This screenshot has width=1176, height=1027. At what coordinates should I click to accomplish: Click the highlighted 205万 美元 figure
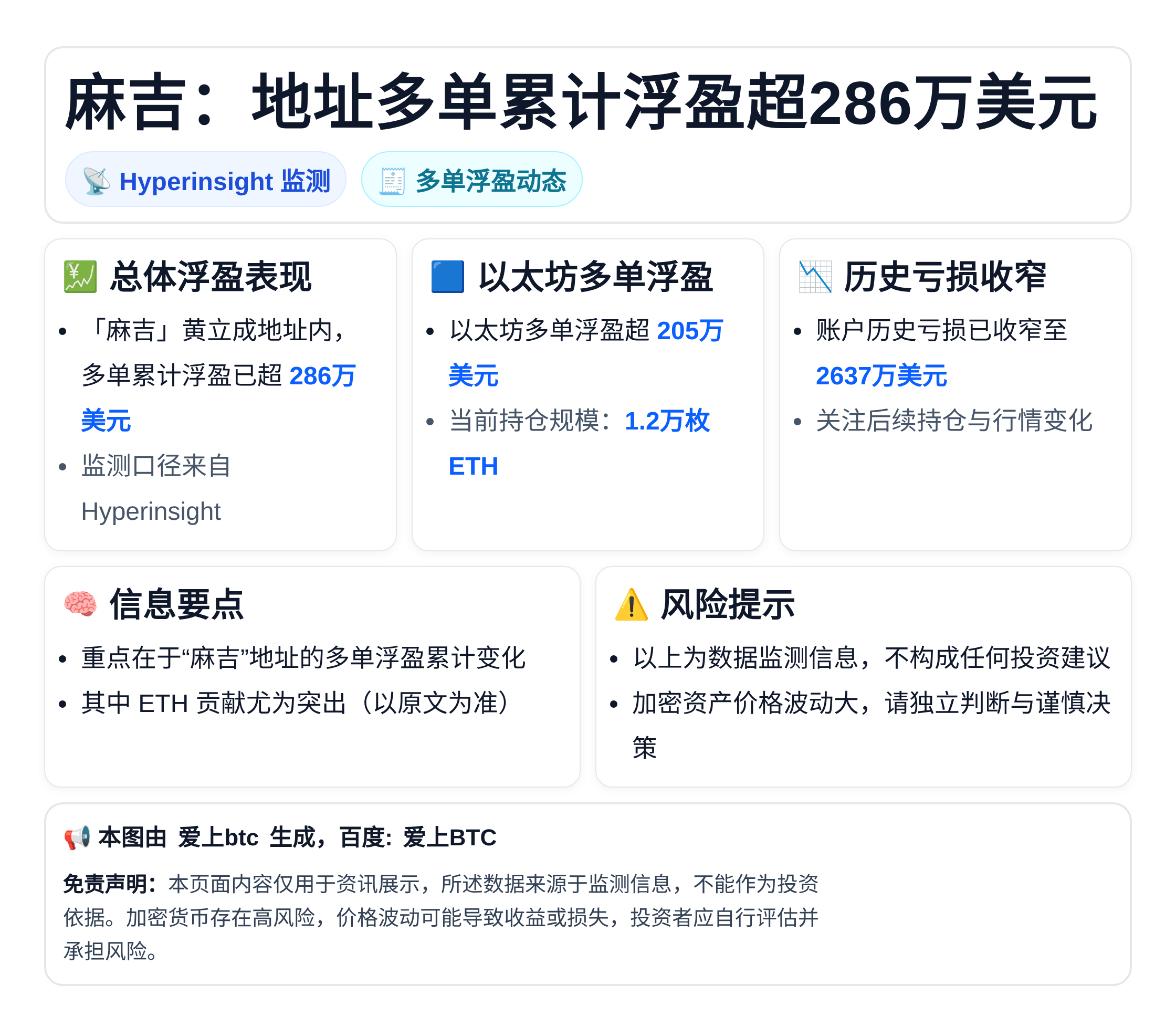pos(586,353)
